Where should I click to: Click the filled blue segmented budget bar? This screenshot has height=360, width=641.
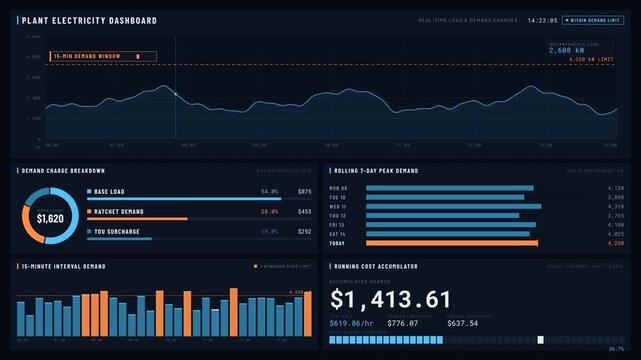tap(386, 340)
